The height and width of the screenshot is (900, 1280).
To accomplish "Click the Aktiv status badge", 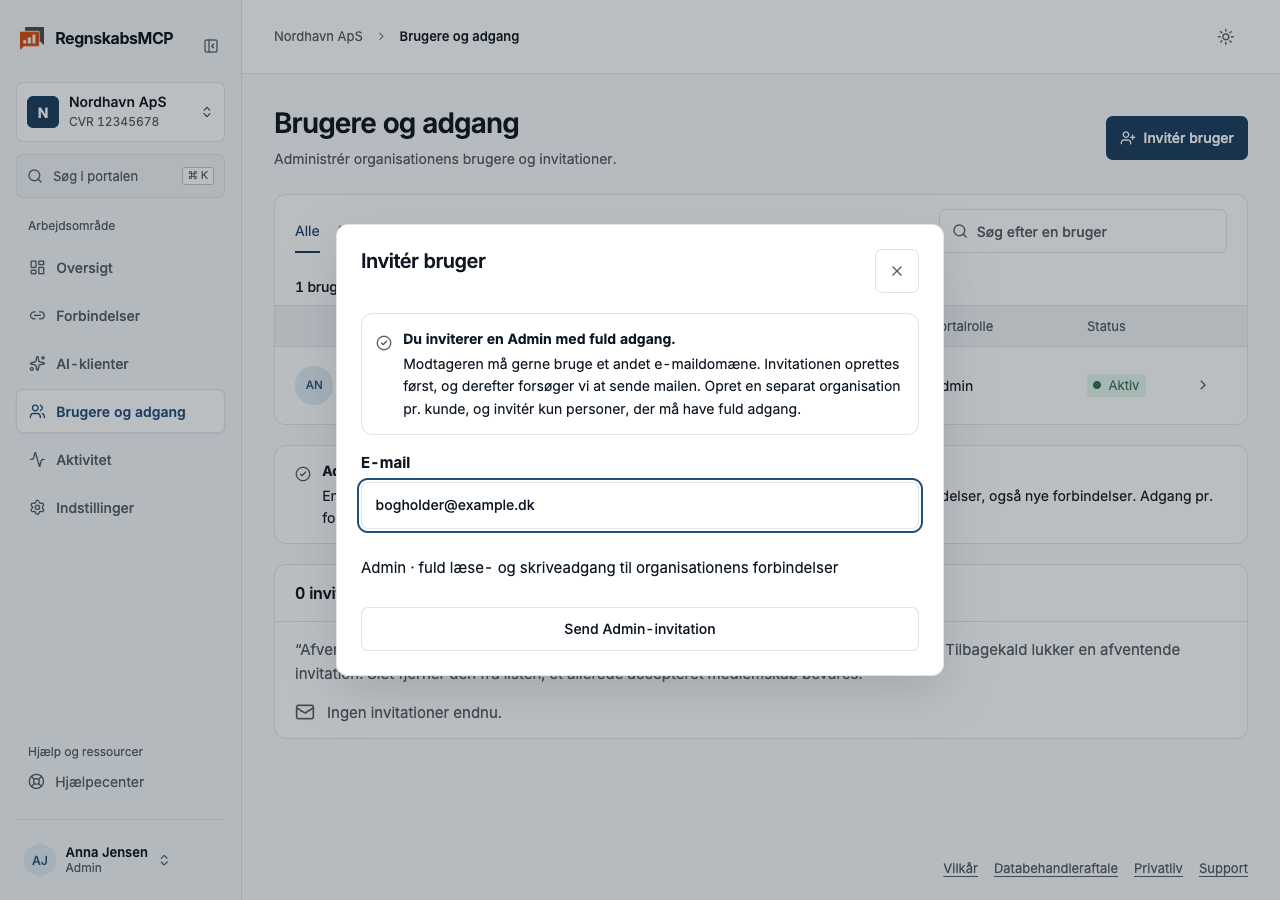I will (1116, 385).
